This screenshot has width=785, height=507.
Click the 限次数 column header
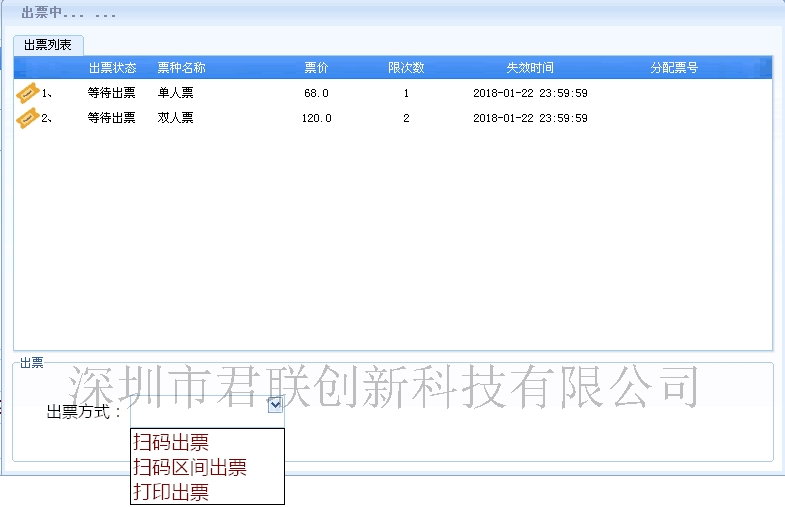pyautogui.click(x=406, y=68)
